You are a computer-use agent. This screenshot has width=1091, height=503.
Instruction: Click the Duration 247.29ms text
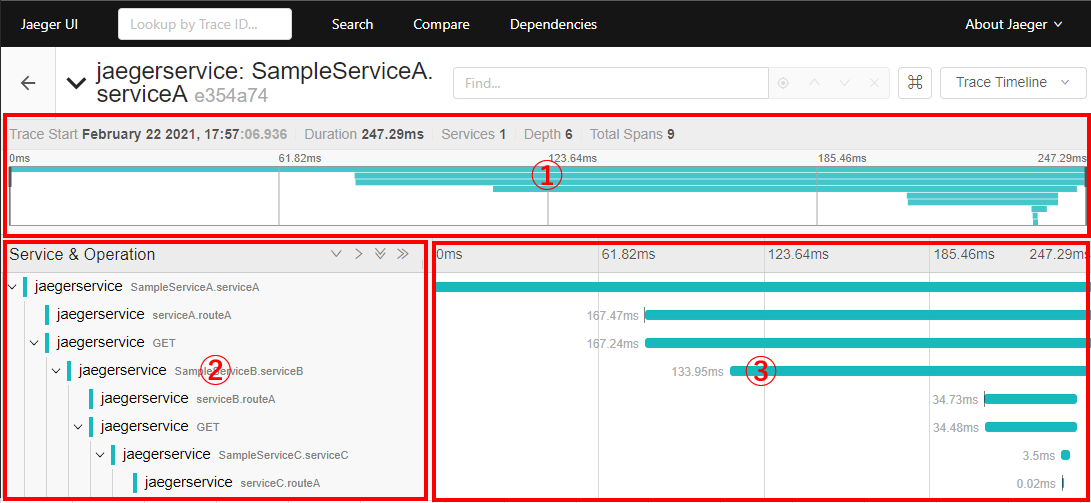(x=364, y=134)
